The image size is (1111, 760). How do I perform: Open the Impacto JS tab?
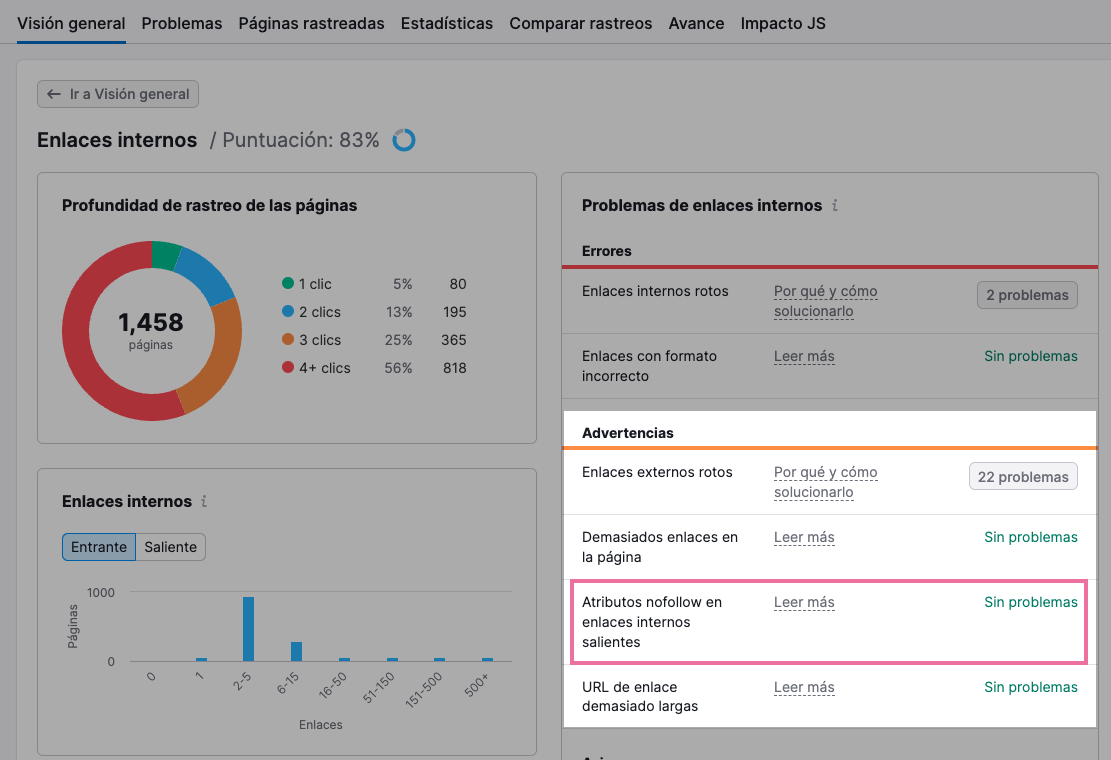783,23
